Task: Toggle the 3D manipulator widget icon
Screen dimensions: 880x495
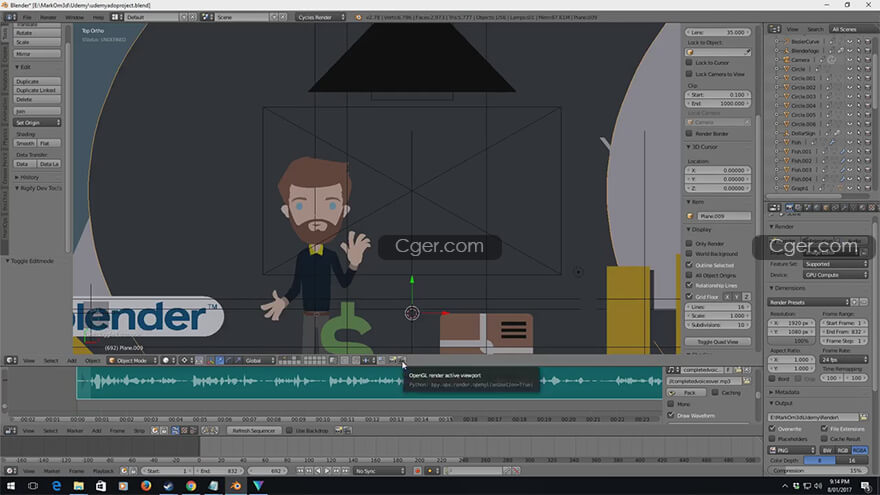Action: click(210, 360)
